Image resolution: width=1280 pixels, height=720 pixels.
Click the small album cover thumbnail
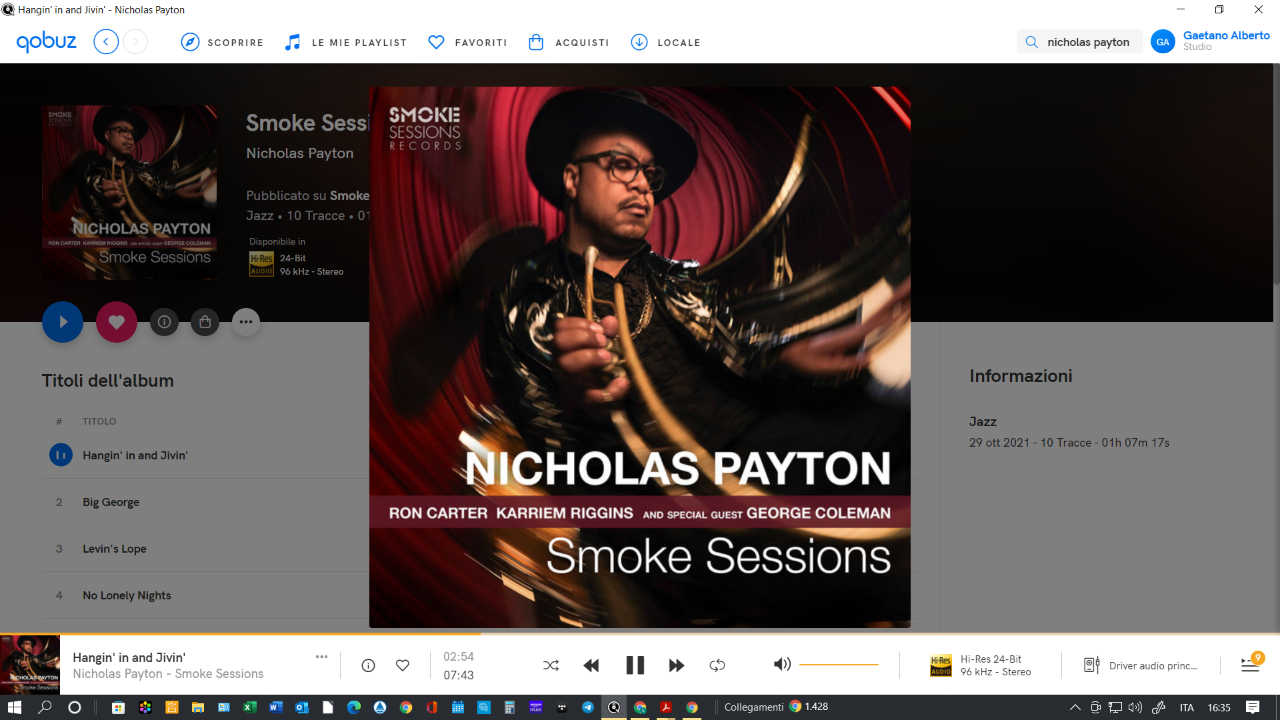coord(129,192)
